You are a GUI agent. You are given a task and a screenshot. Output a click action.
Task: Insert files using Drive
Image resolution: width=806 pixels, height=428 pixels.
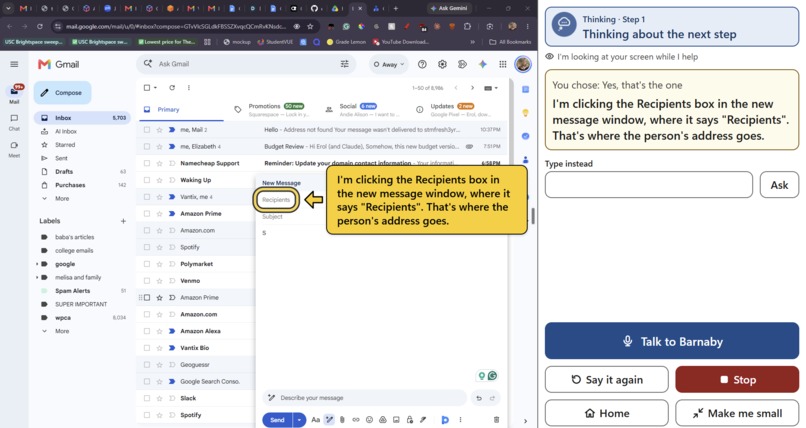[x=382, y=420]
